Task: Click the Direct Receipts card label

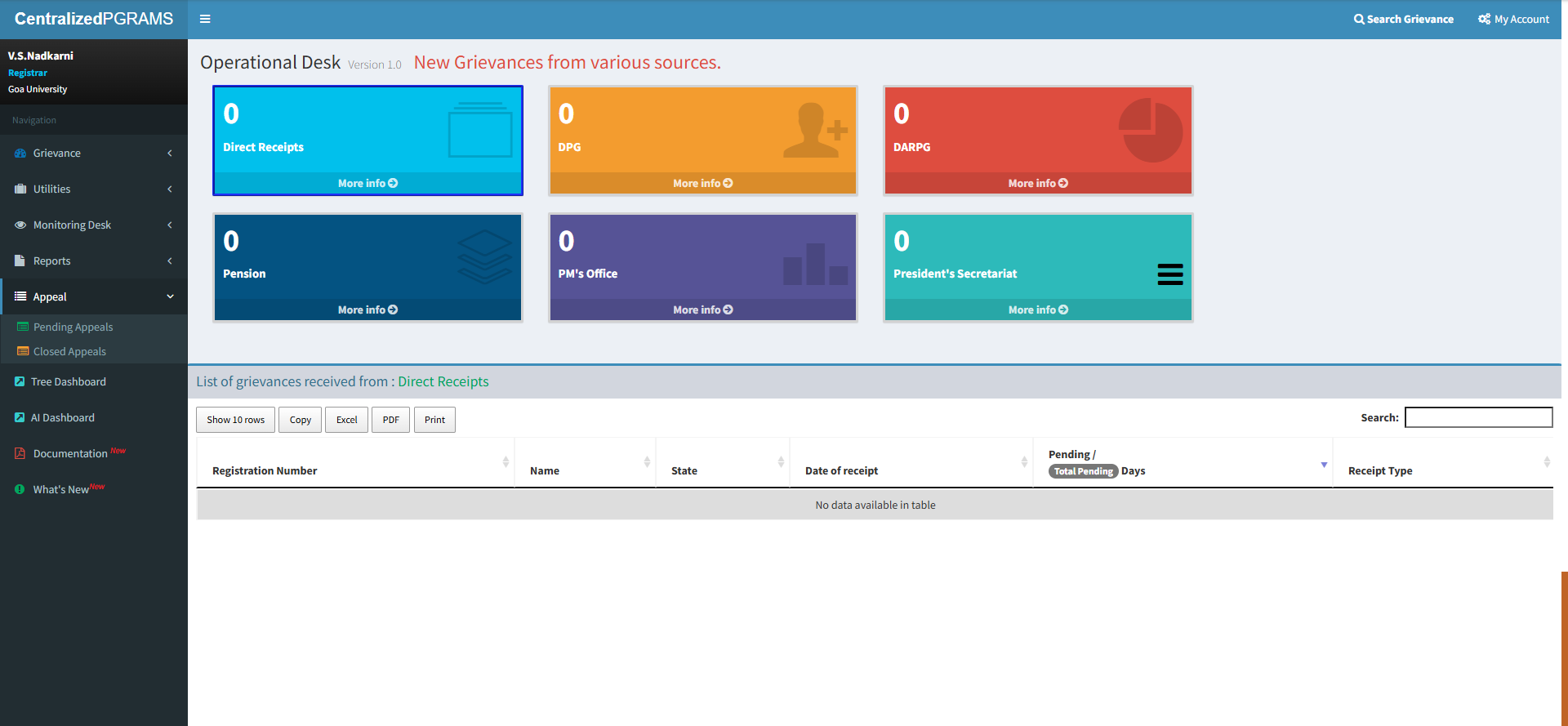Action: tap(263, 147)
